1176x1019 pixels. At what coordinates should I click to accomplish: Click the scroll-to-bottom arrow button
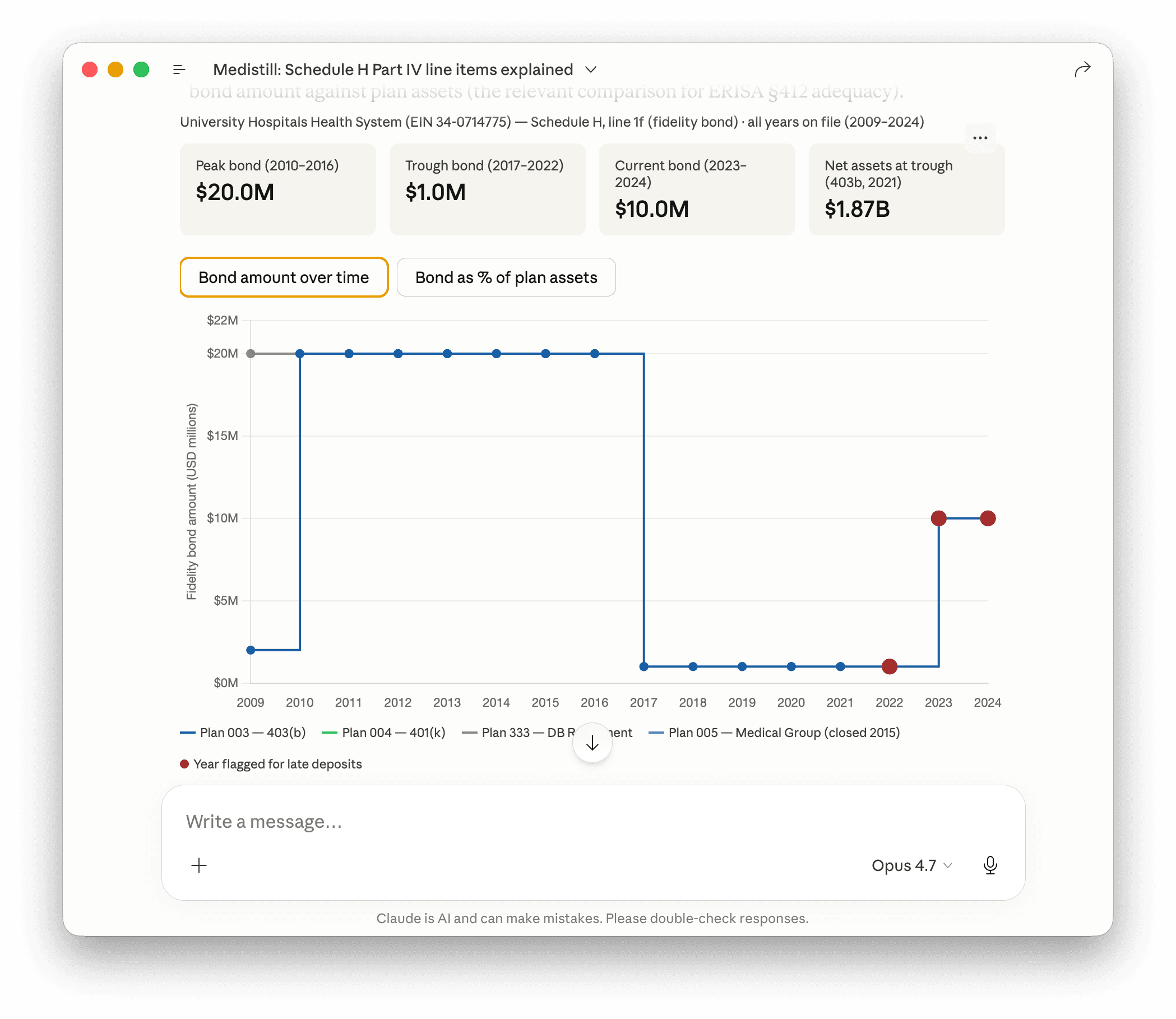click(x=592, y=743)
